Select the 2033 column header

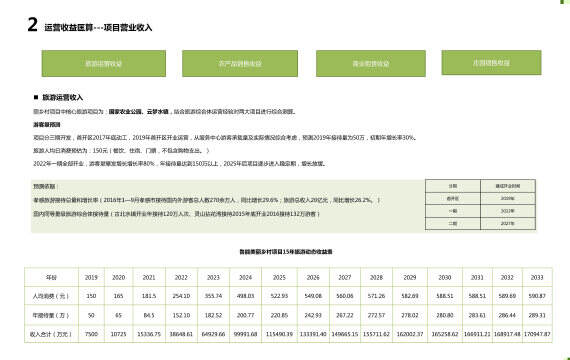click(537, 277)
